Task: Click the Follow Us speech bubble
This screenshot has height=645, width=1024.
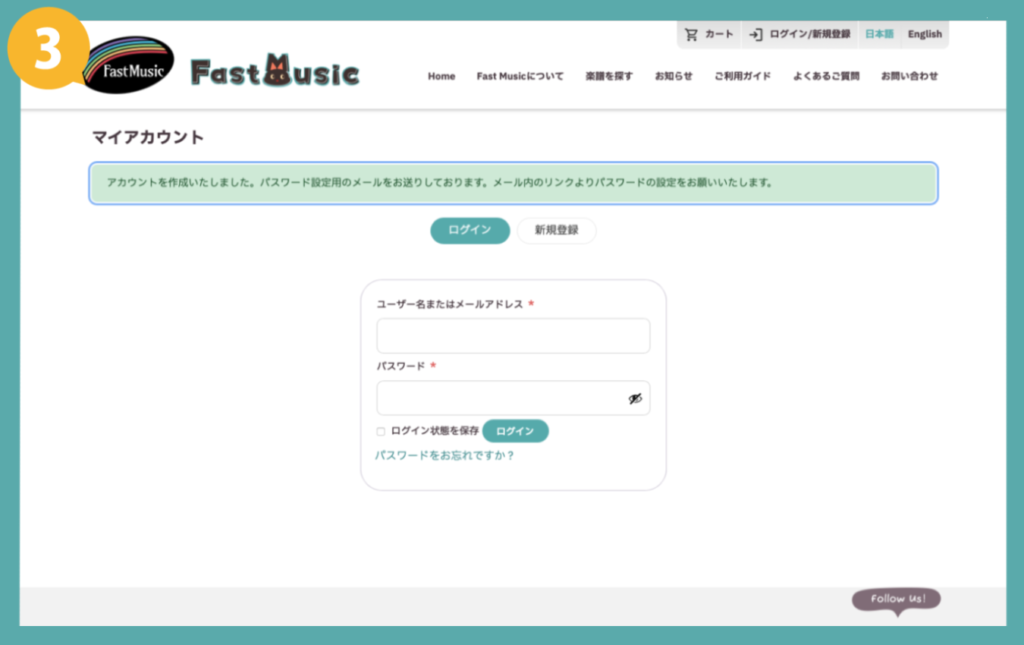Action: (896, 600)
